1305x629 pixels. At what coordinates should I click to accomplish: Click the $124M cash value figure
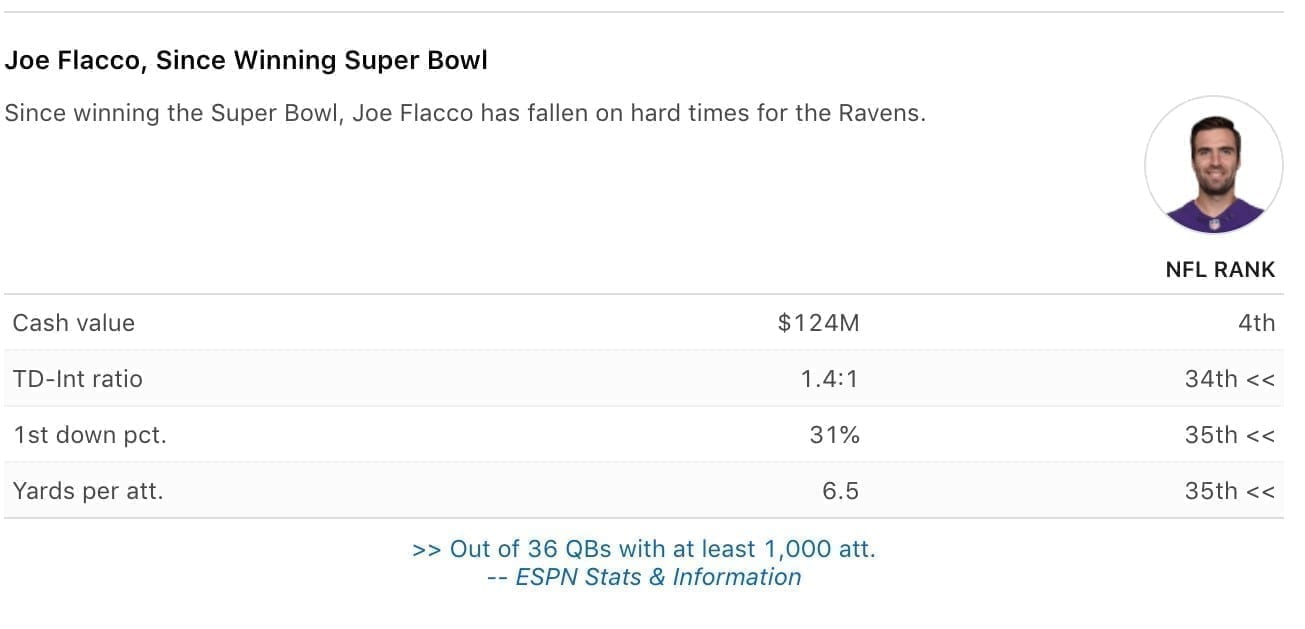pos(818,323)
